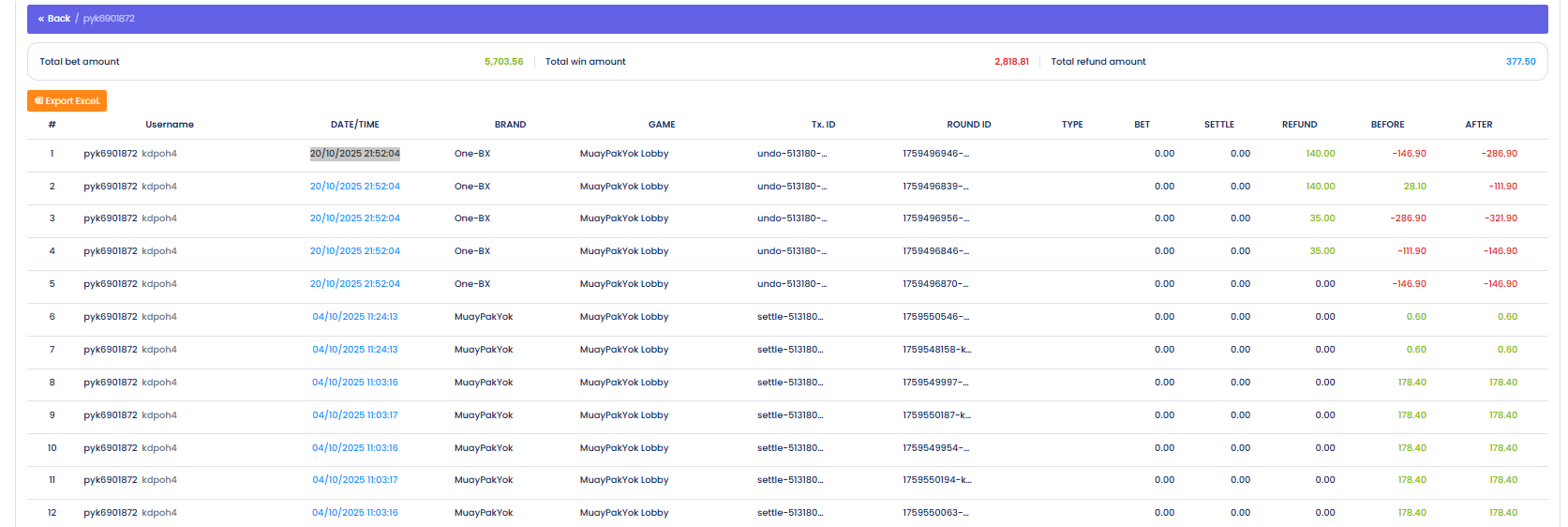Open the 04/10/2025 11:24:13 link in row 6
Image resolution: width=1568 pixels, height=527 pixels.
[x=354, y=317]
